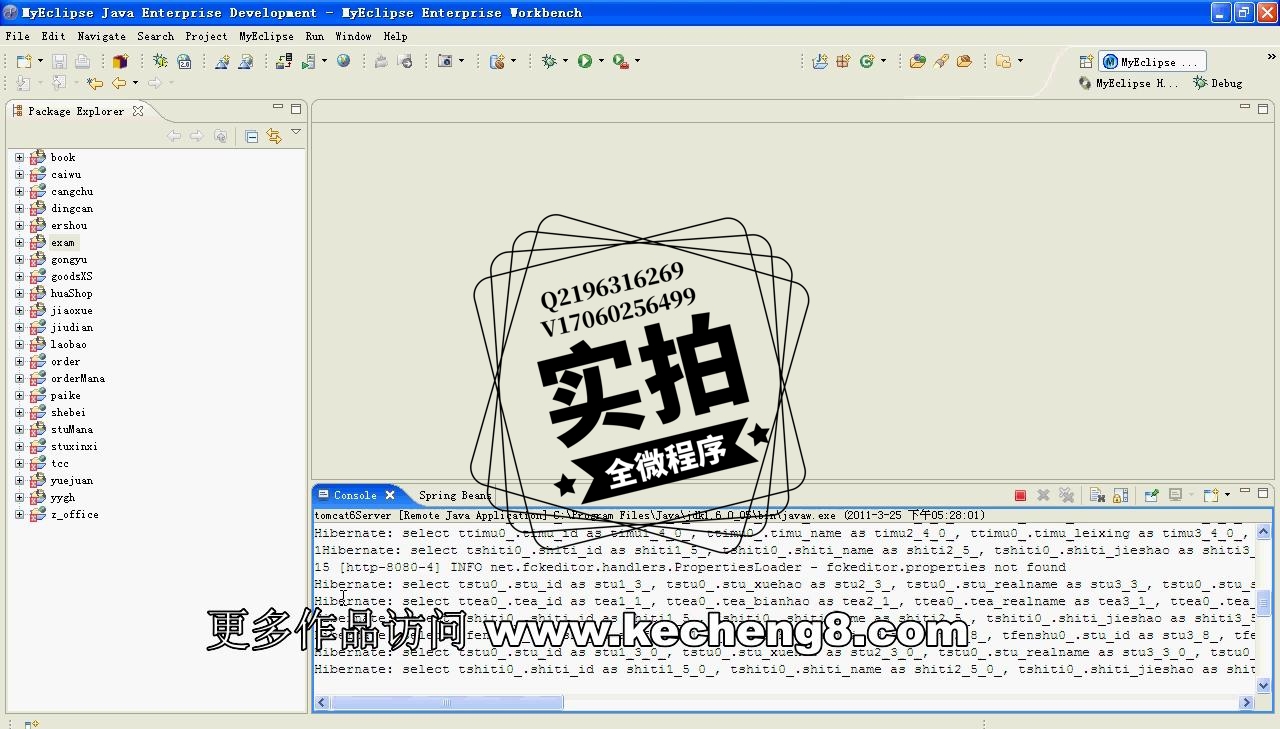Open the MyEclipse menu
Screen dimensions: 1280x729
(x=266, y=36)
